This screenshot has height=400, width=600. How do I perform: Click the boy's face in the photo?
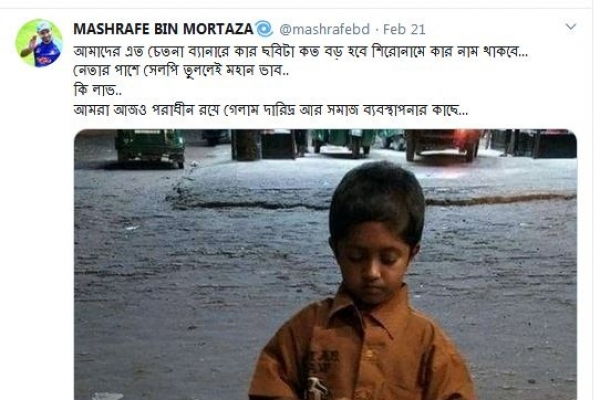(372, 260)
